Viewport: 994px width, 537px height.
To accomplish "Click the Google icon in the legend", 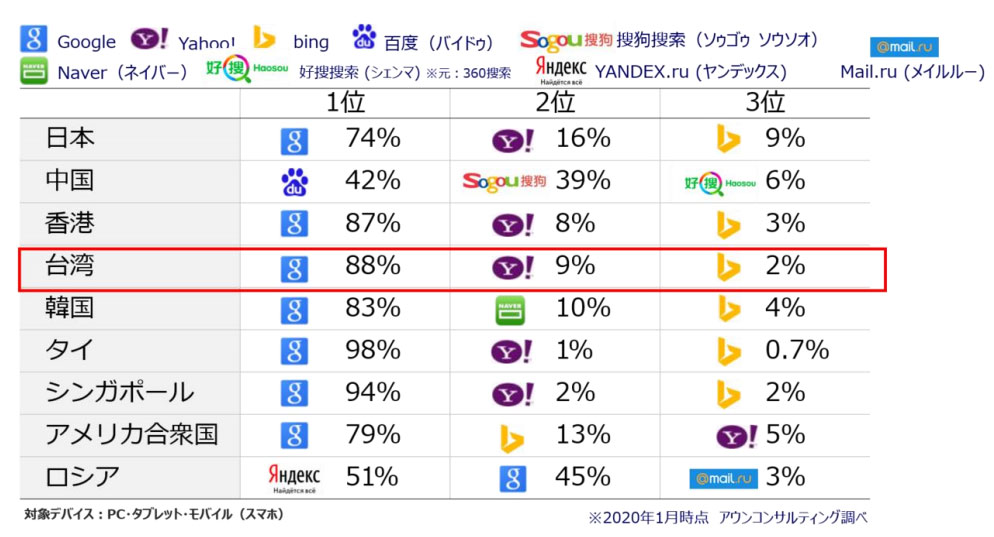I will pos(34,39).
